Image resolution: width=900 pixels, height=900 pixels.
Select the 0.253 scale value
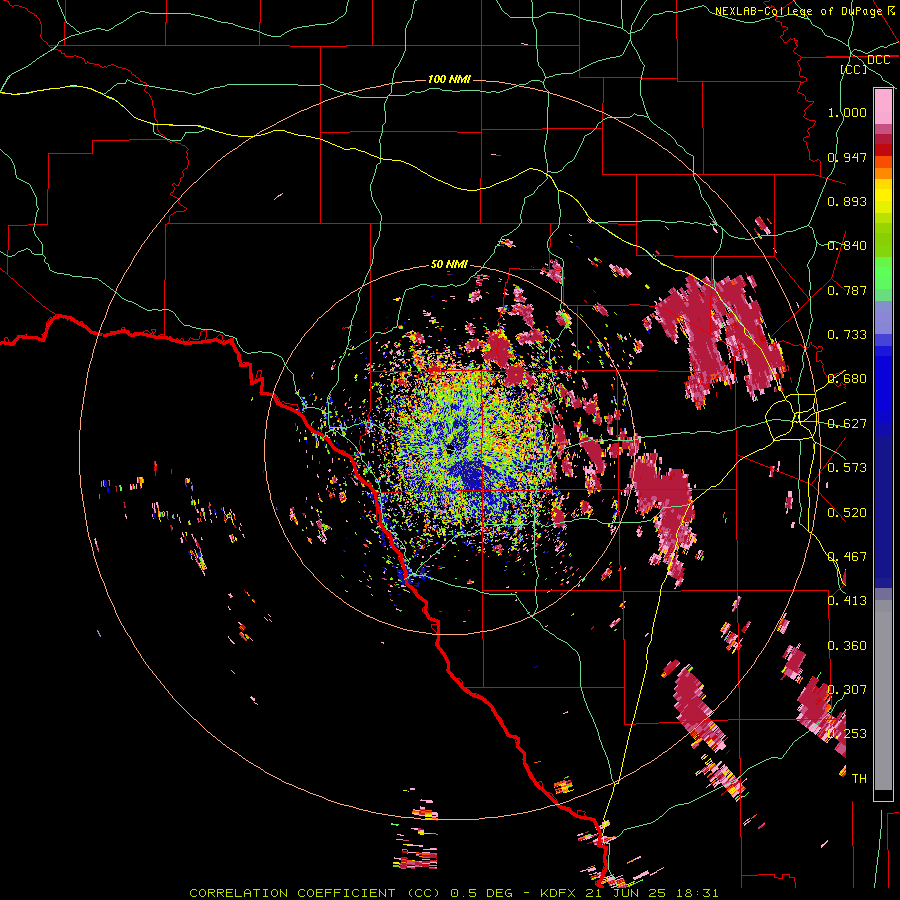(x=847, y=734)
